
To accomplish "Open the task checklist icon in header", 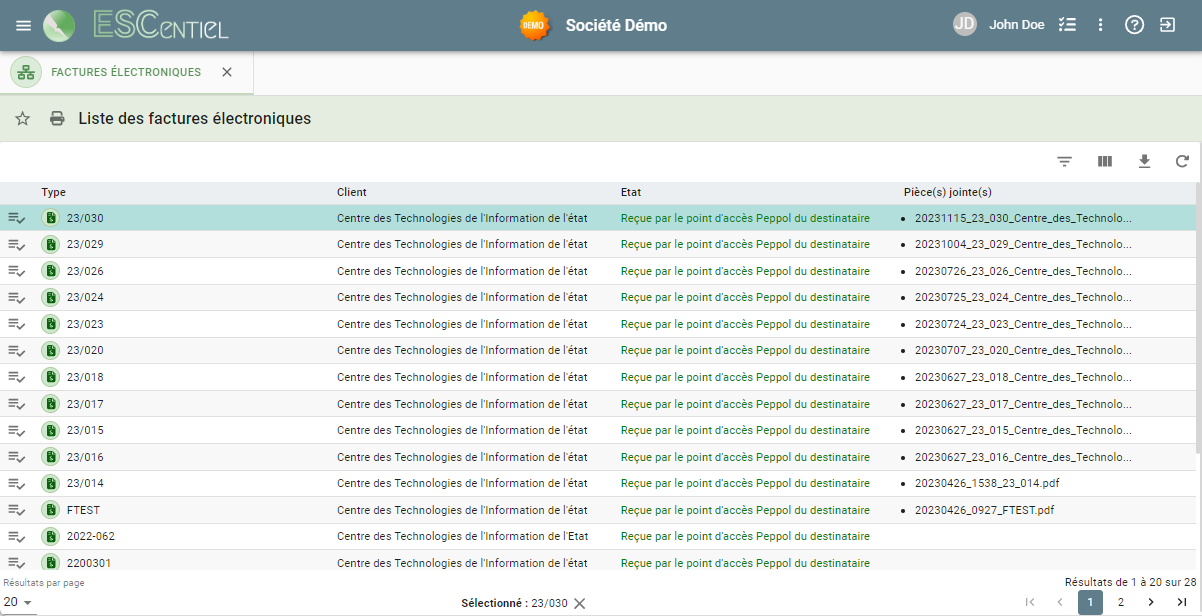I will (1067, 25).
